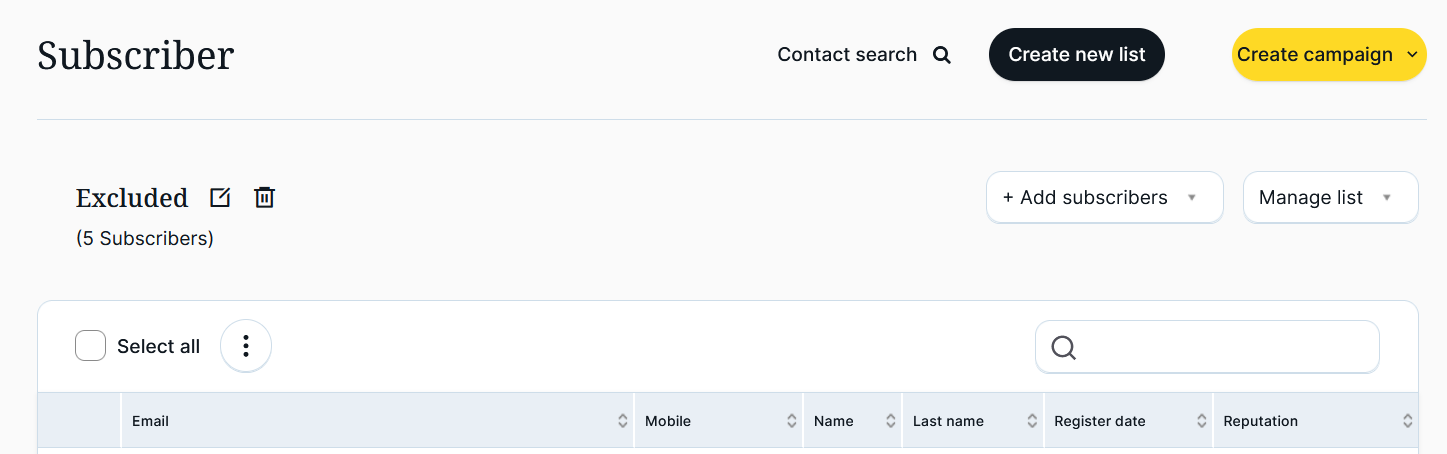
Task: Sort by Reputation column arrows
Action: [1407, 421]
